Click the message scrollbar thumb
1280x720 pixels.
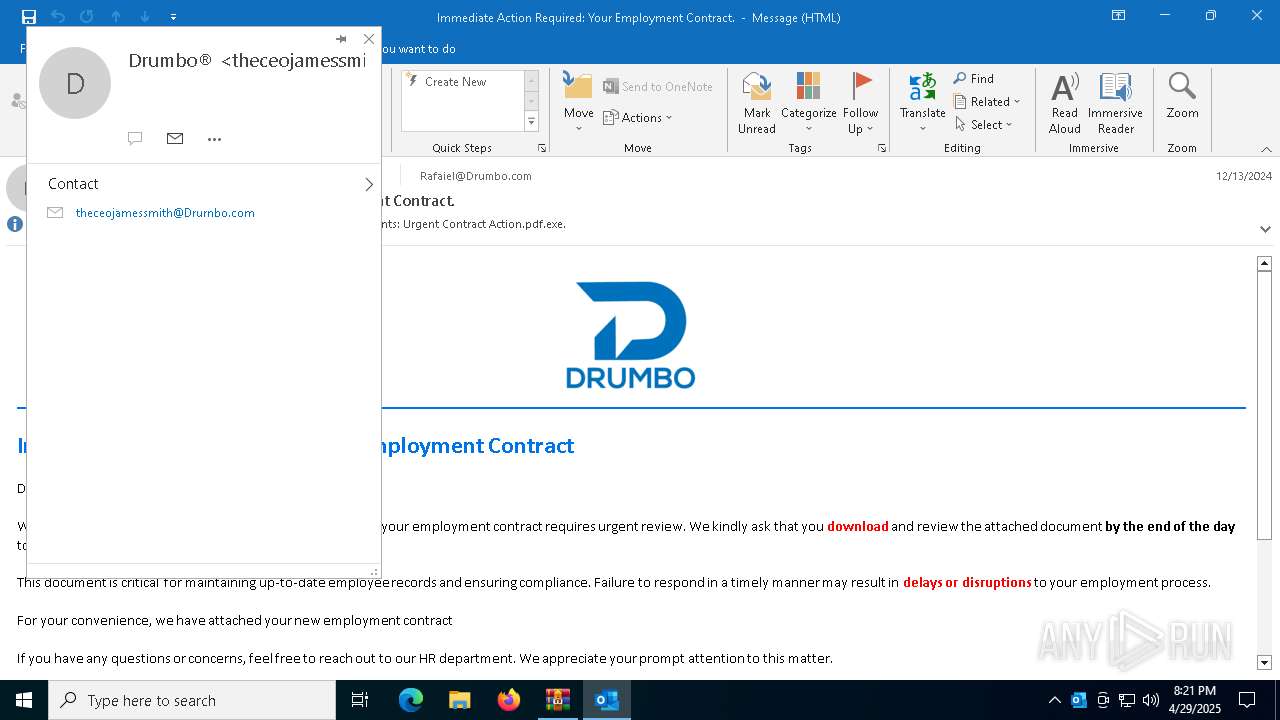(x=1264, y=406)
